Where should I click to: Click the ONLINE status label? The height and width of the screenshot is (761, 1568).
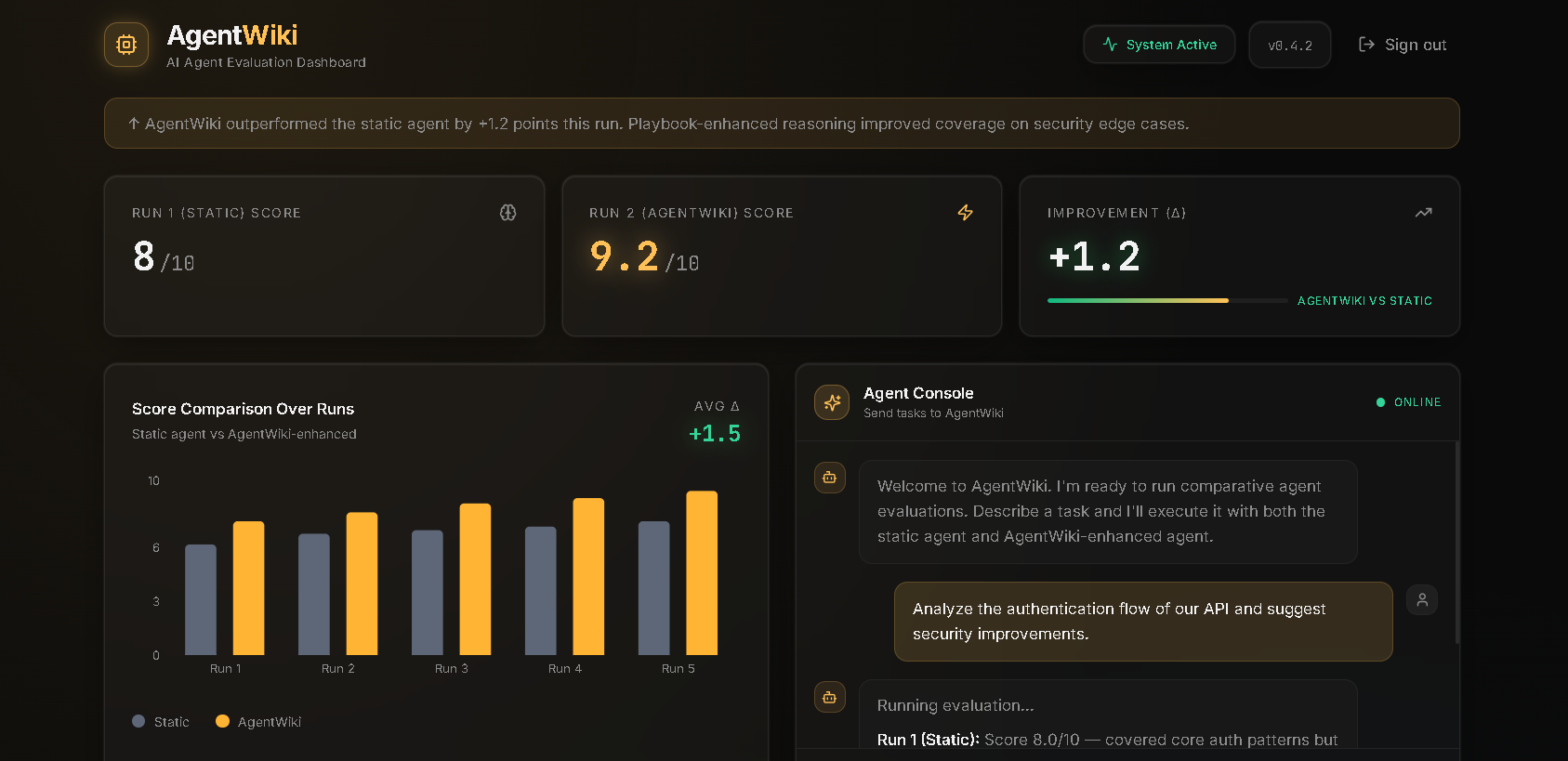click(x=1417, y=402)
